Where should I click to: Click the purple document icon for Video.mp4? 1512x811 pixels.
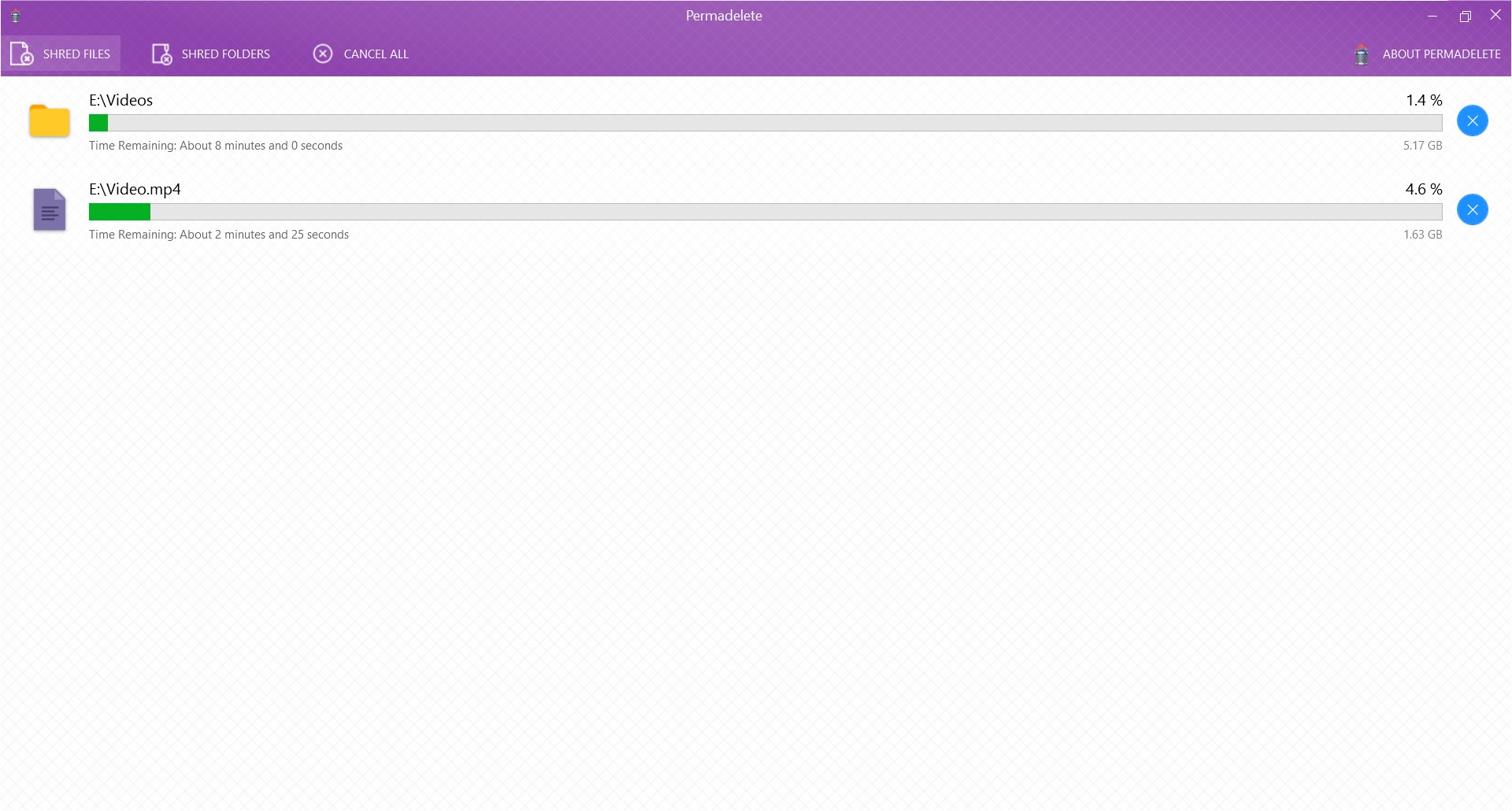(50, 209)
